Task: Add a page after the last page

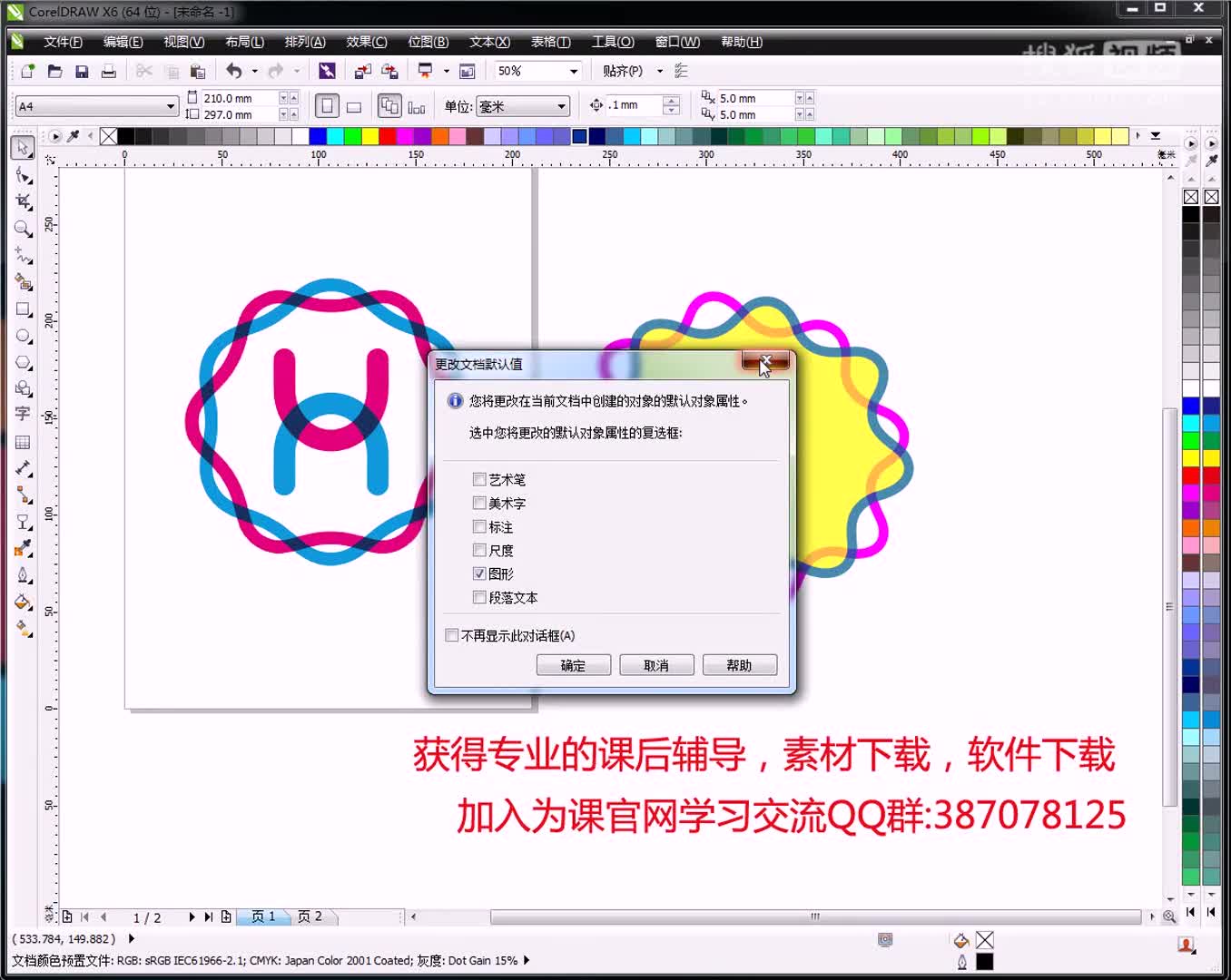Action: tap(226, 916)
